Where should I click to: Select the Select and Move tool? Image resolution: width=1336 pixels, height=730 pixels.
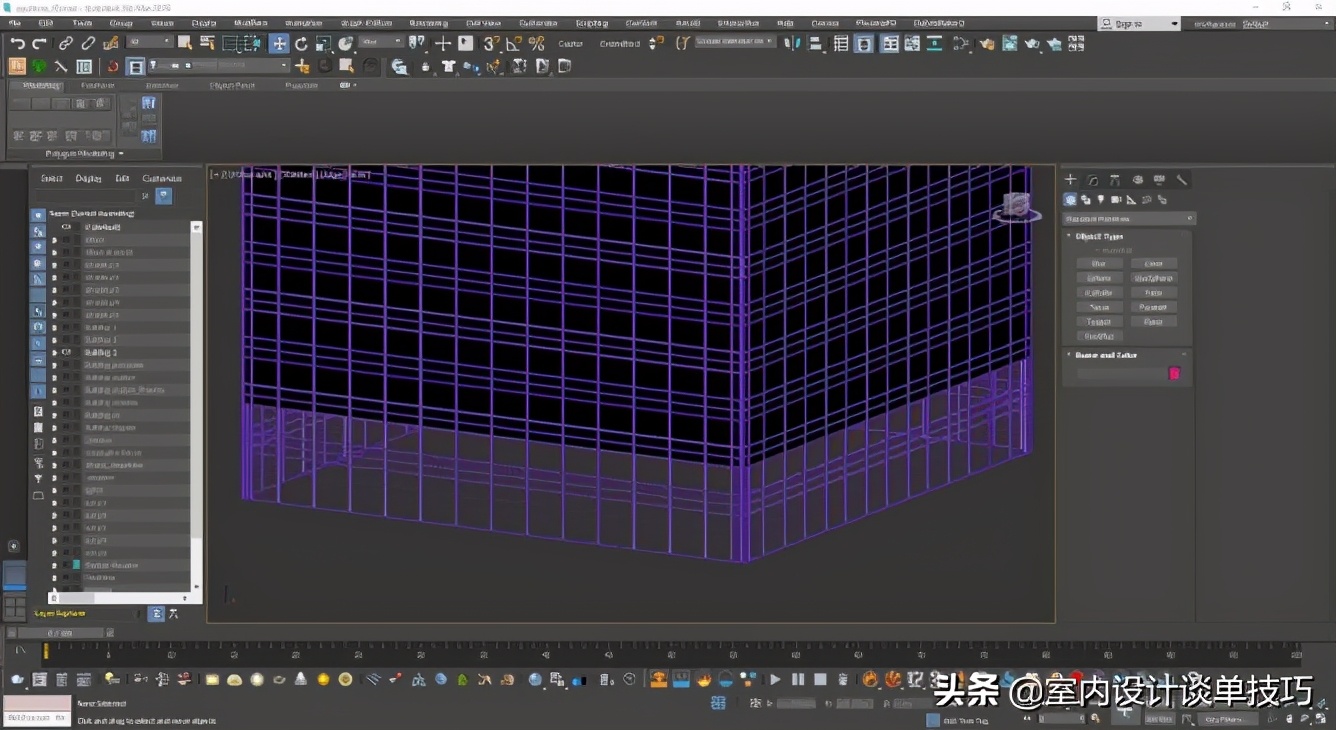coord(279,44)
